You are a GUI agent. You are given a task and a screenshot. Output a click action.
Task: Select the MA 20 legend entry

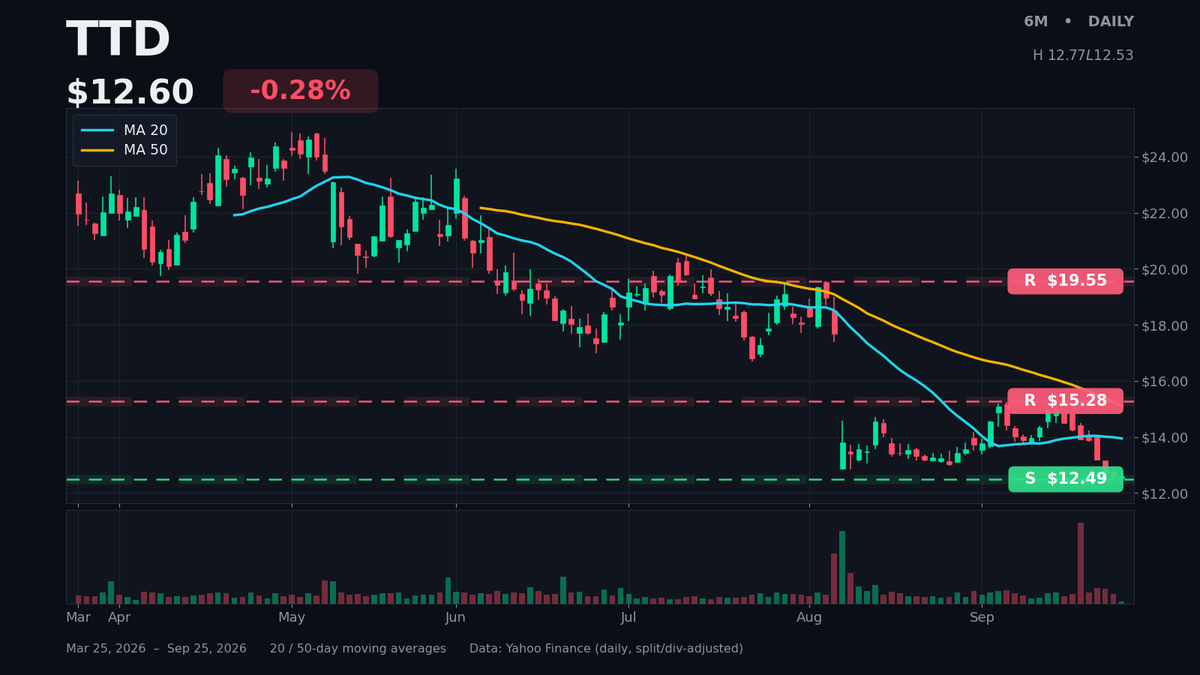coord(124,130)
